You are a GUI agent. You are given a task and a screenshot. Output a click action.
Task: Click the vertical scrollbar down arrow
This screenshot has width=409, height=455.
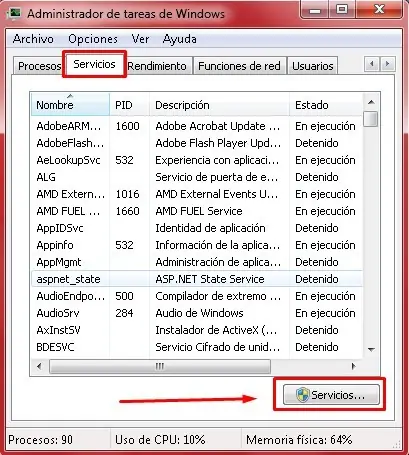tap(371, 349)
